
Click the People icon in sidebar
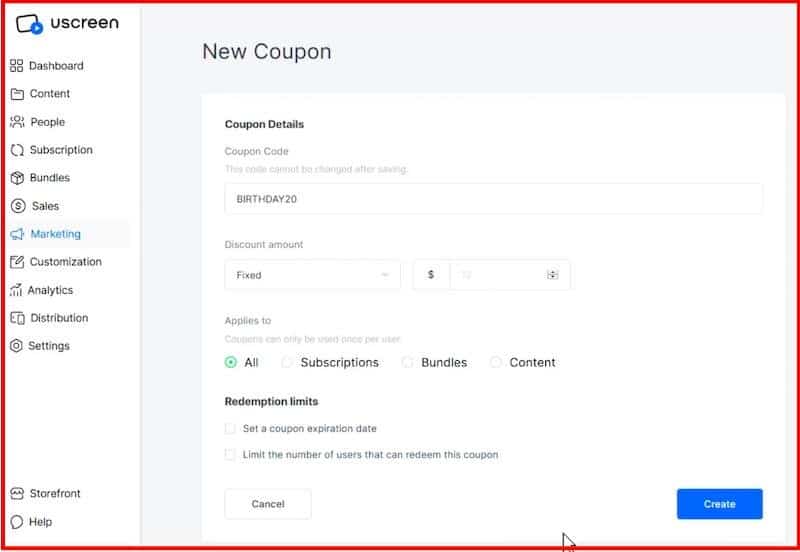point(17,121)
